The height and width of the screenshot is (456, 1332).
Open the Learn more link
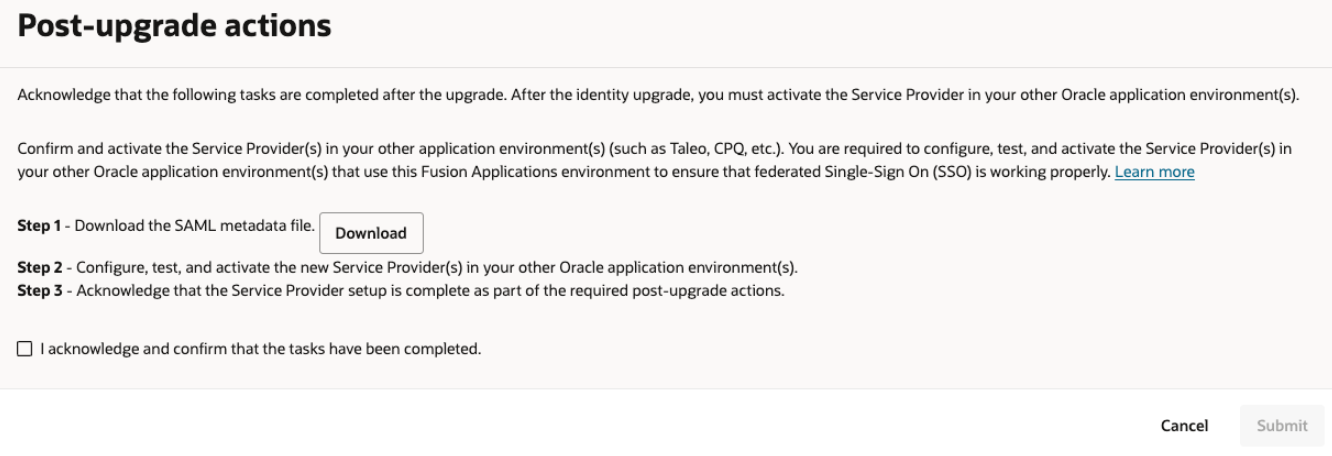pos(1154,172)
